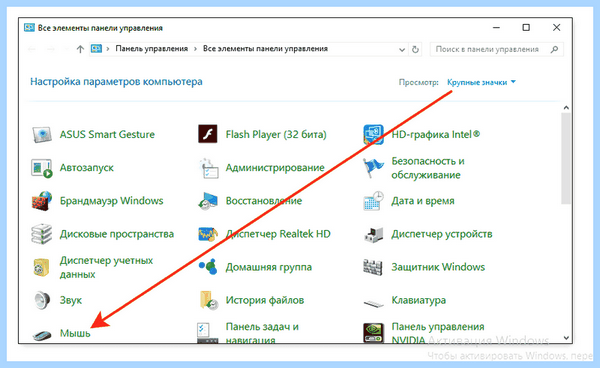
Task: Maximize the control panel window
Action: coord(526,28)
